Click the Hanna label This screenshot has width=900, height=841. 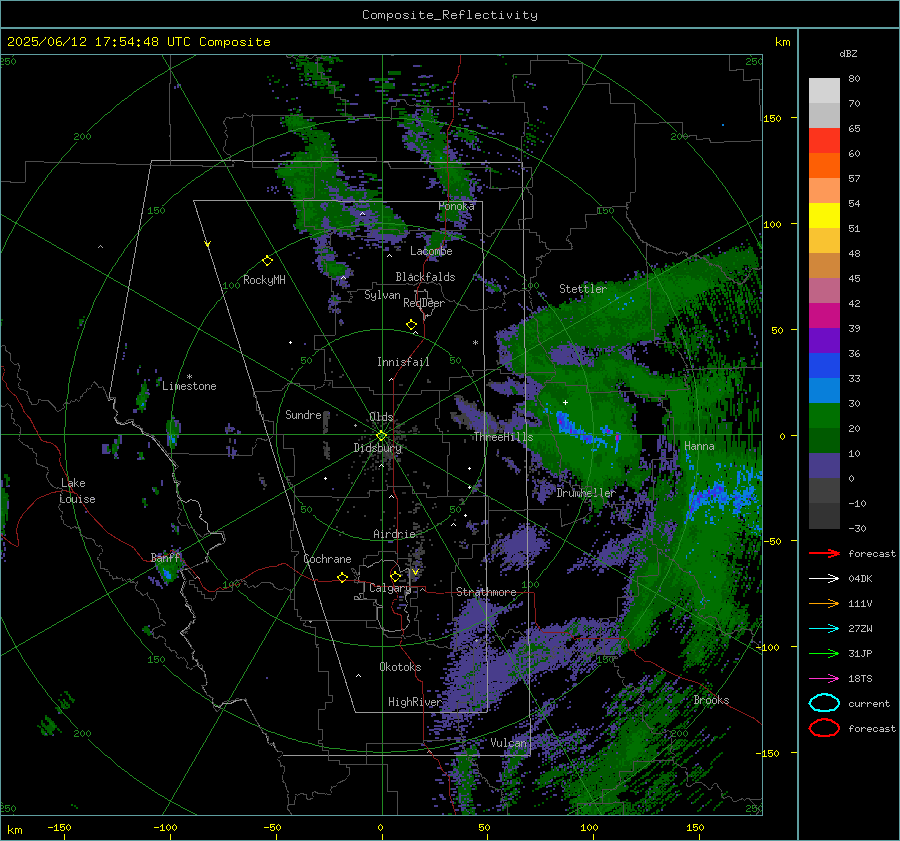(699, 446)
